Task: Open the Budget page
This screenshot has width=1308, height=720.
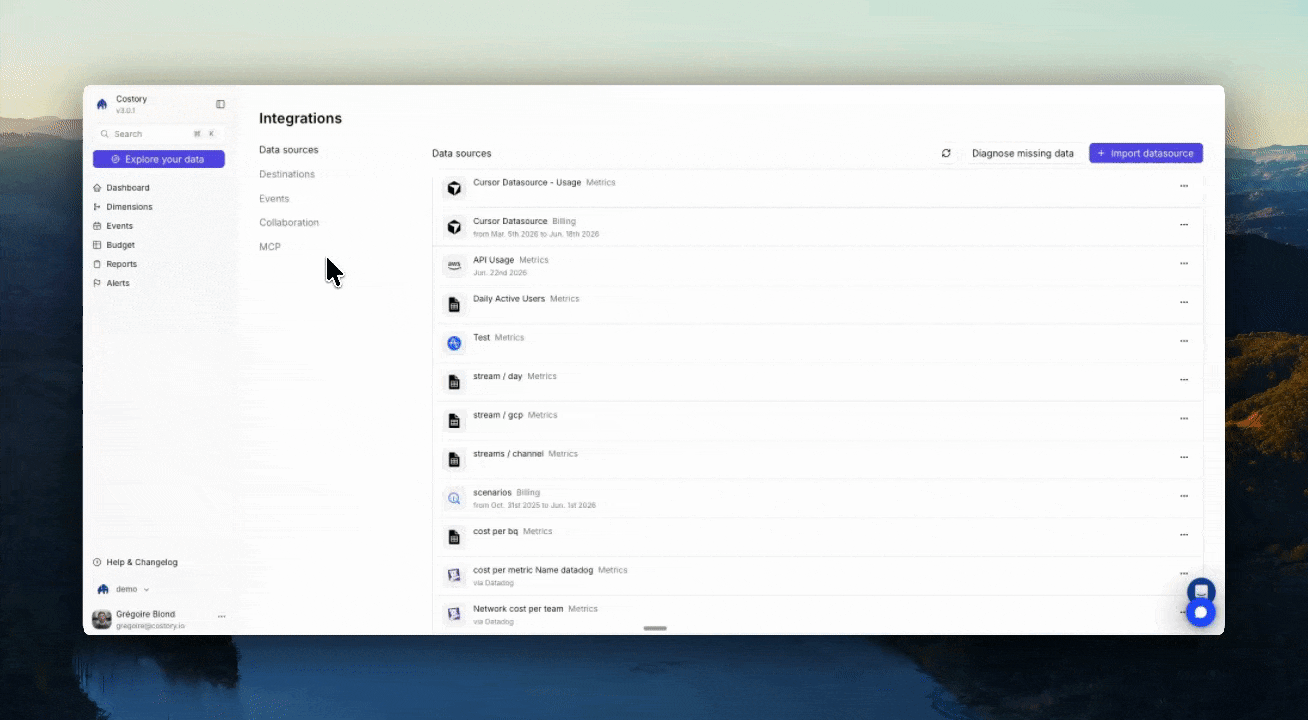Action: 120,245
